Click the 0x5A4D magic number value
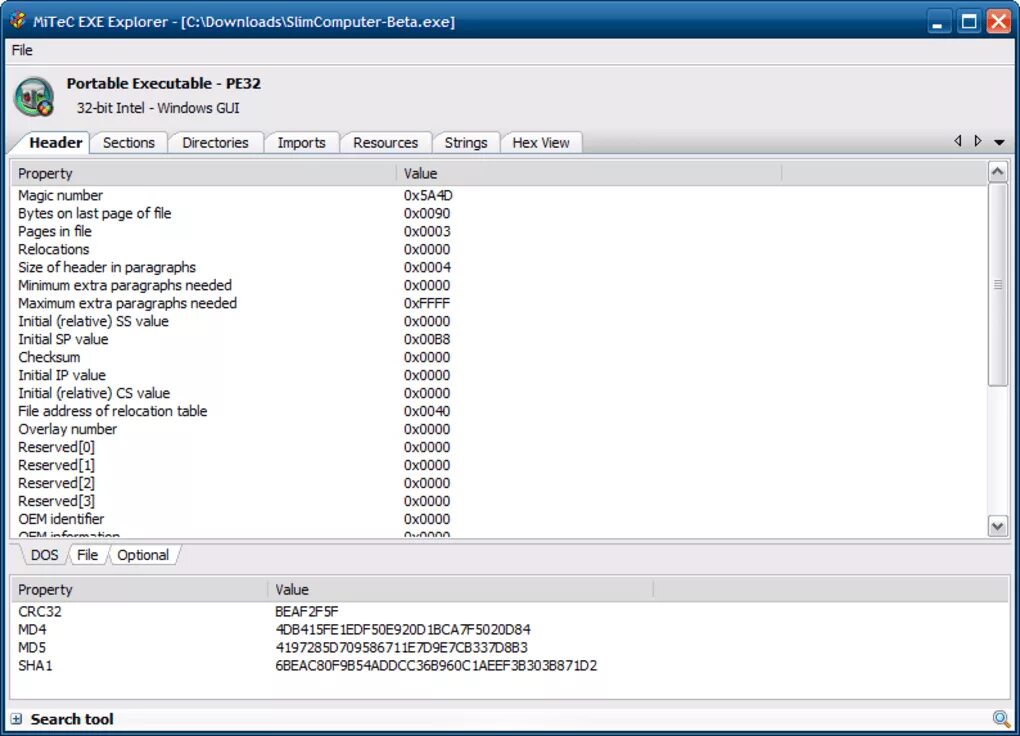 (428, 195)
